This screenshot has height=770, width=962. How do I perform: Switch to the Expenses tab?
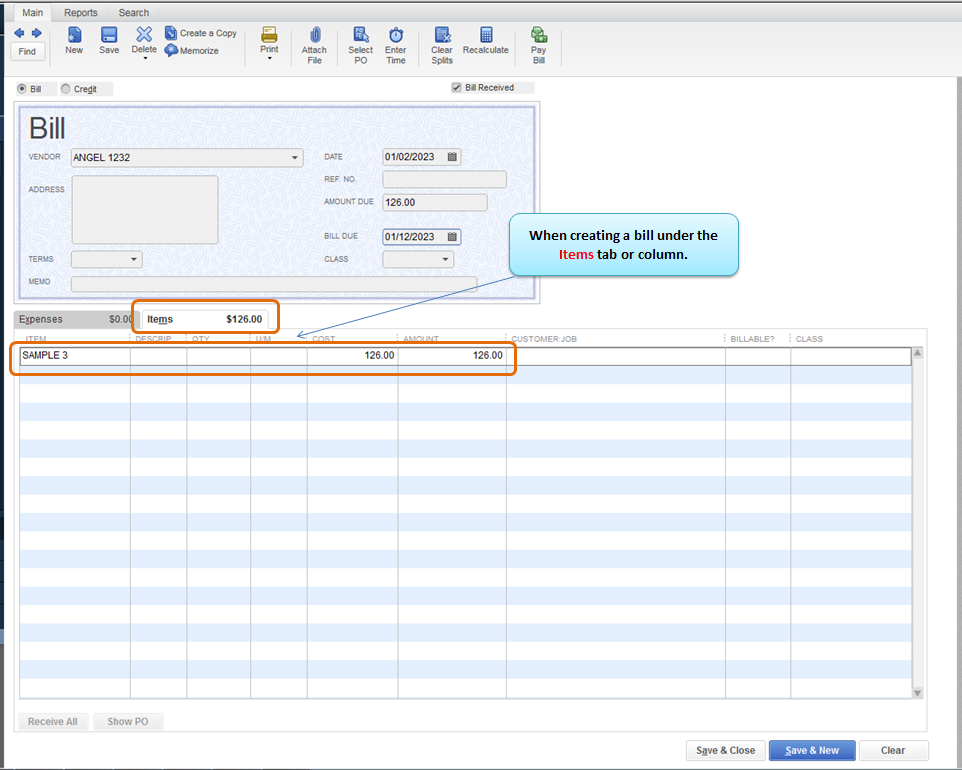42,320
